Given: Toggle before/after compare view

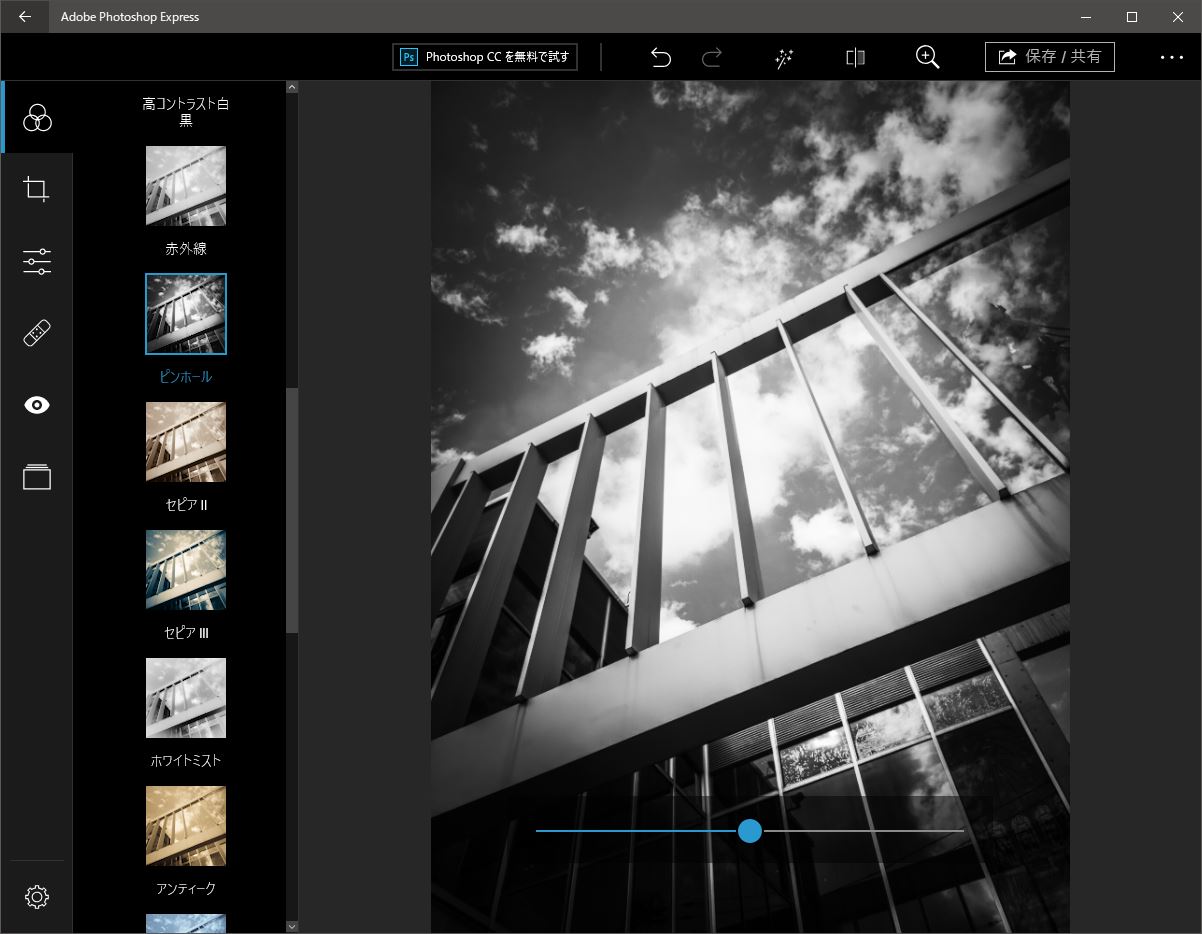Looking at the screenshot, I should tap(855, 57).
